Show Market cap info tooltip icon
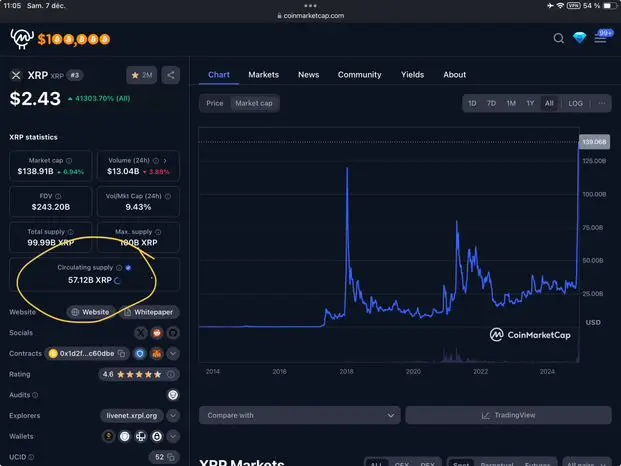This screenshot has height=466, width=621. (69, 160)
